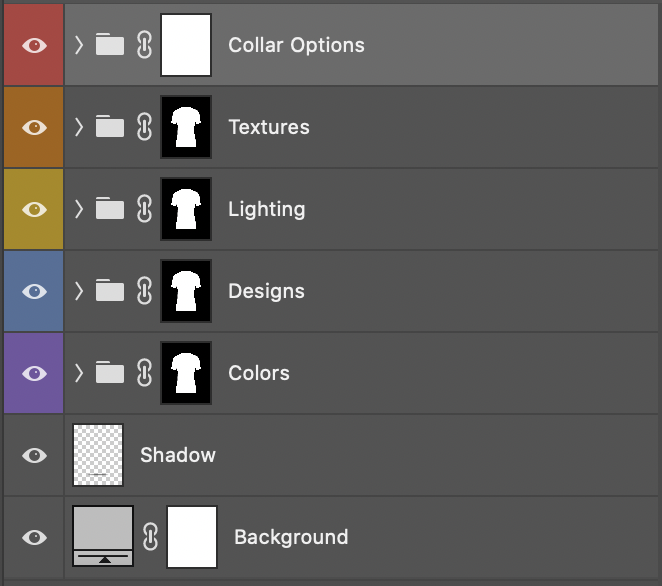Screen dimensions: 662x586
Task: Click the chain link icon on Collar Options
Action: coord(144,45)
